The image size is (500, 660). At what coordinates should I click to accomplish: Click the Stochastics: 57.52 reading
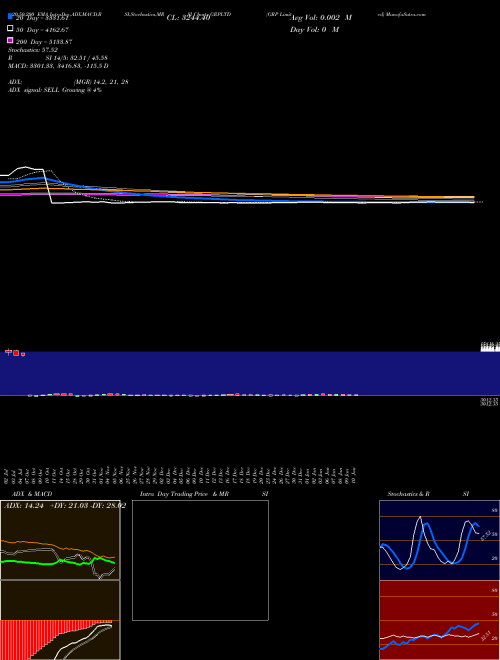coord(33,50)
